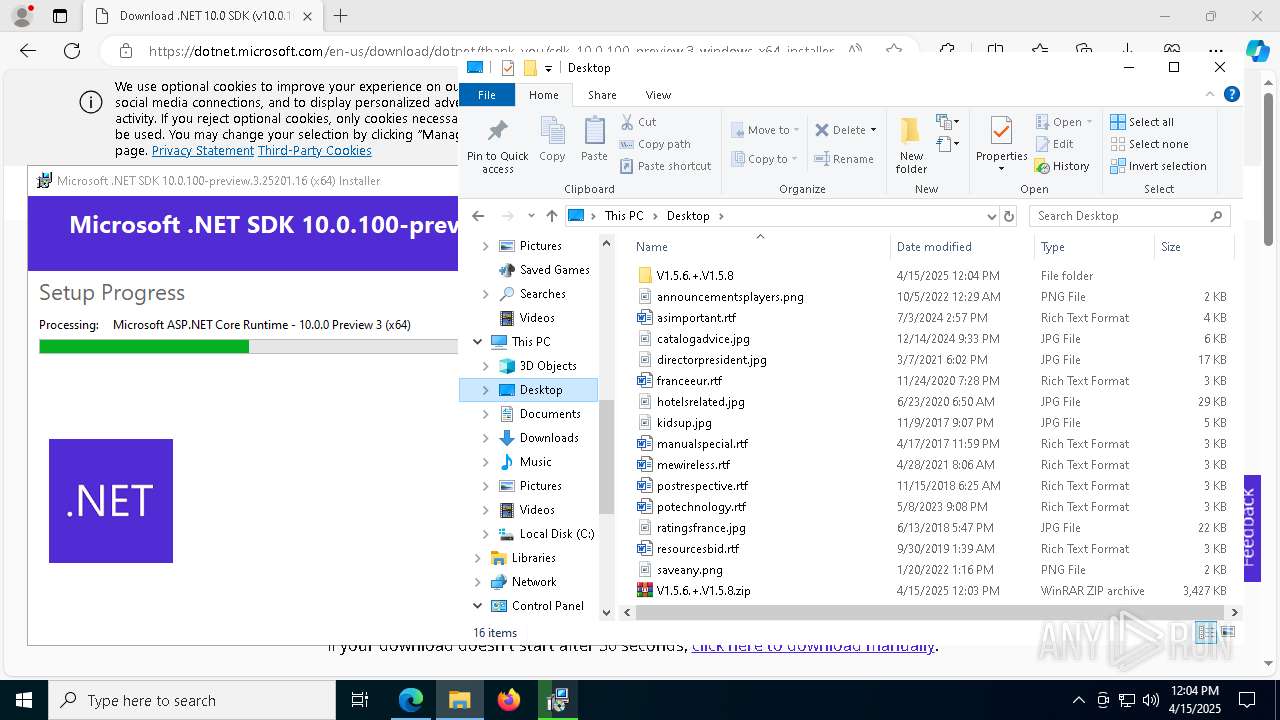Screen dimensions: 1280x720
Task: Select the Home ribbon tab
Action: (543, 95)
